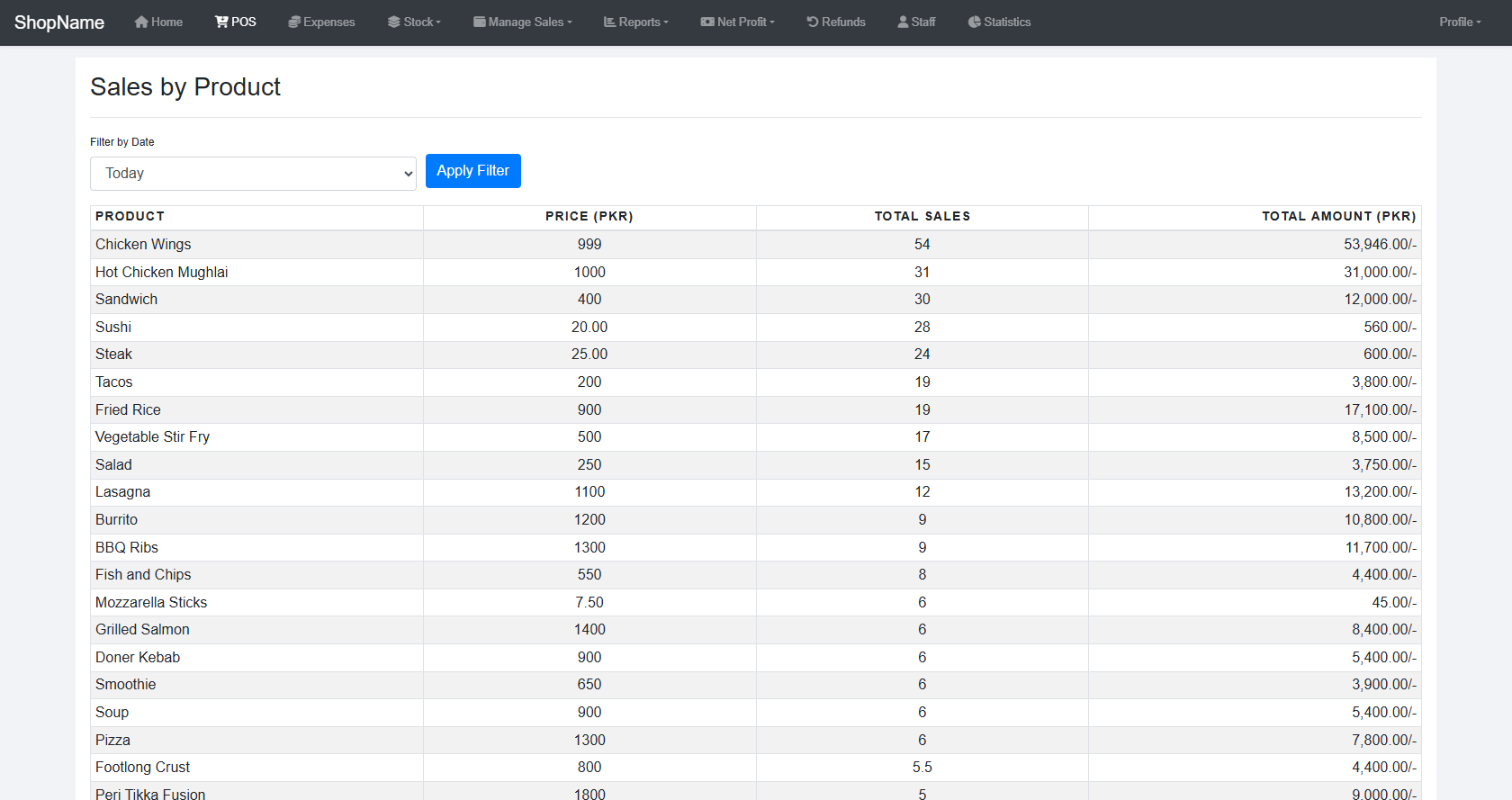Open the Refunds page

pyautogui.click(x=836, y=22)
